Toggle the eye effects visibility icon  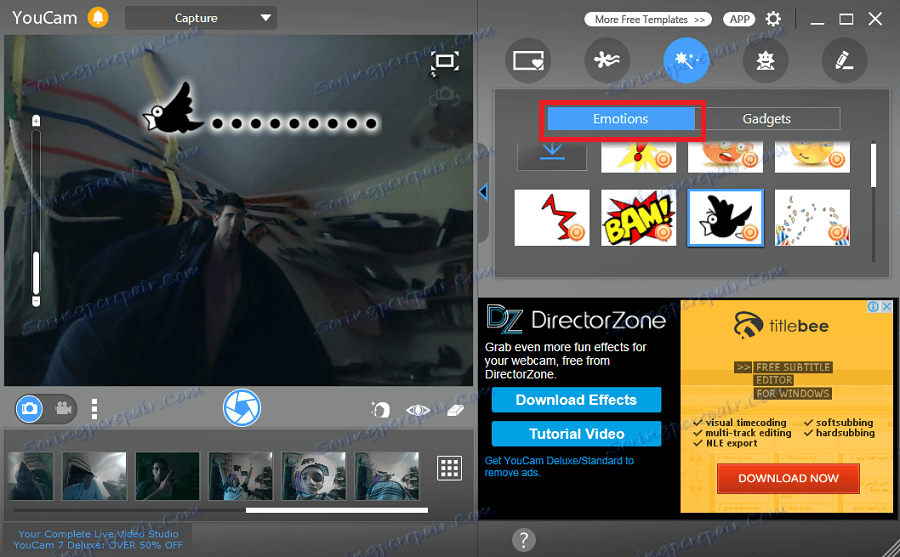tap(418, 410)
